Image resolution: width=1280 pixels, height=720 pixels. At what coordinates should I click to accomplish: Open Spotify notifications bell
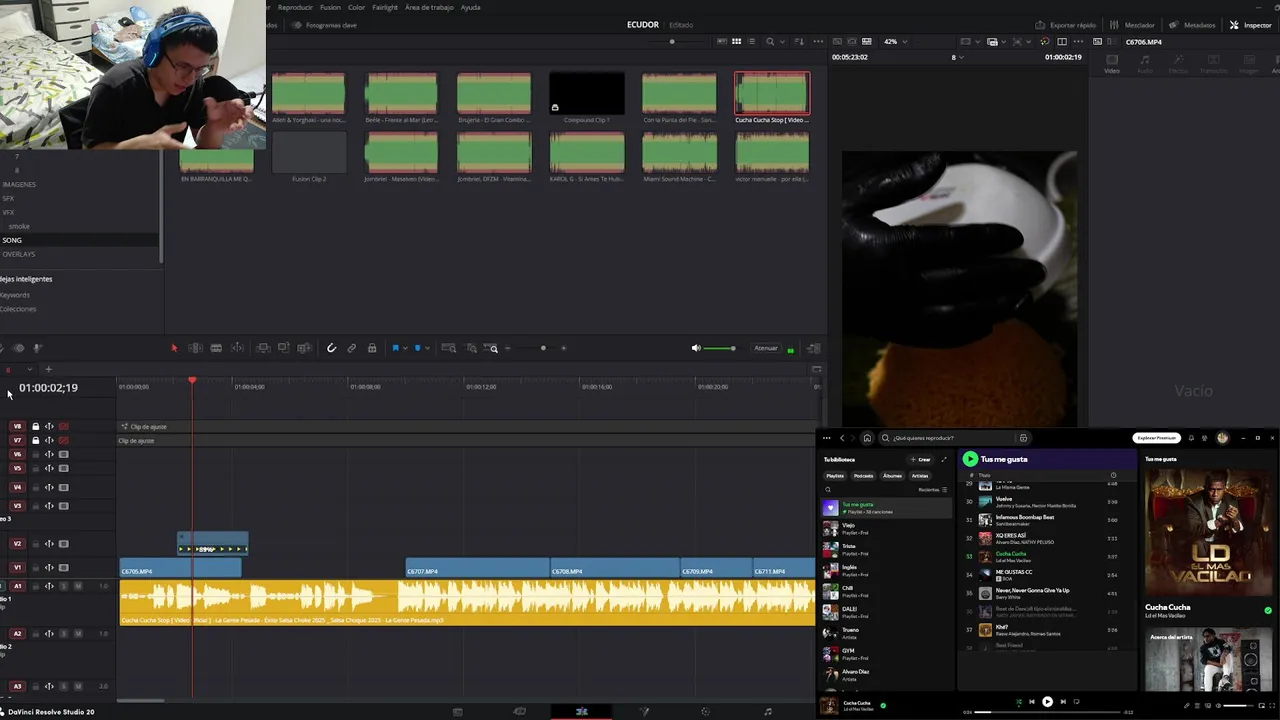click(1191, 438)
